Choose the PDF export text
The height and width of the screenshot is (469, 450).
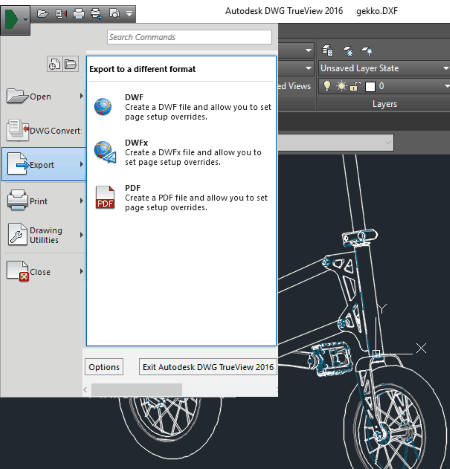click(x=196, y=198)
